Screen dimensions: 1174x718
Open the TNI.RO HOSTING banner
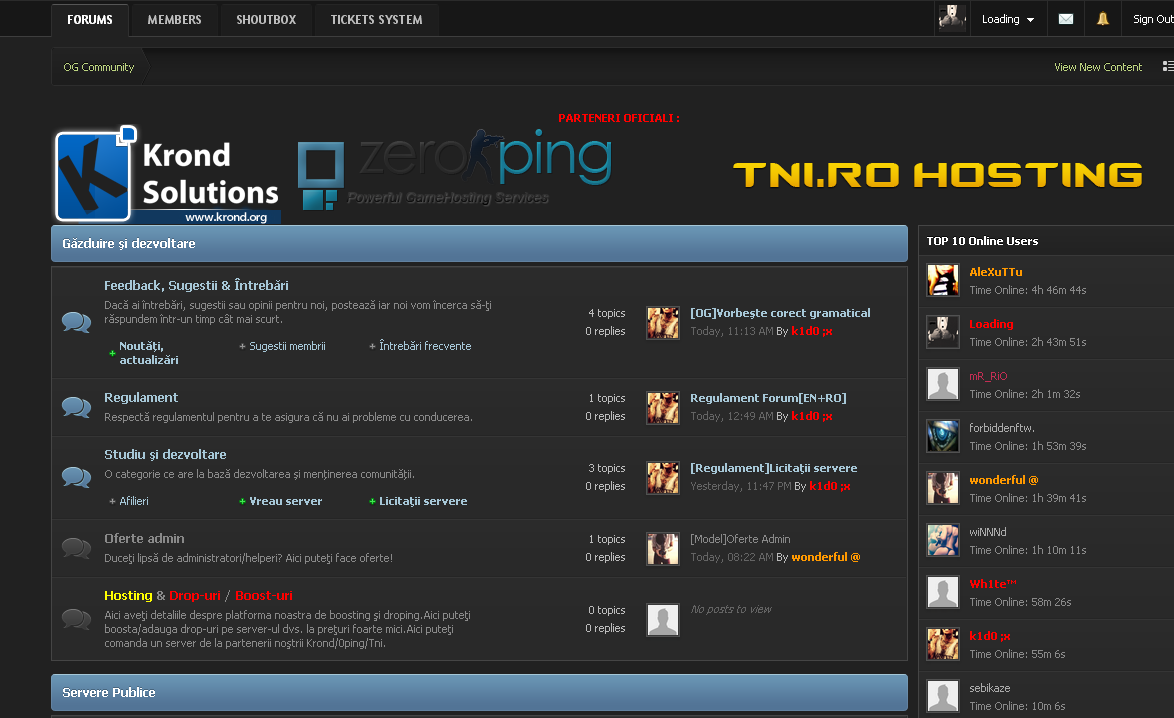(937, 175)
